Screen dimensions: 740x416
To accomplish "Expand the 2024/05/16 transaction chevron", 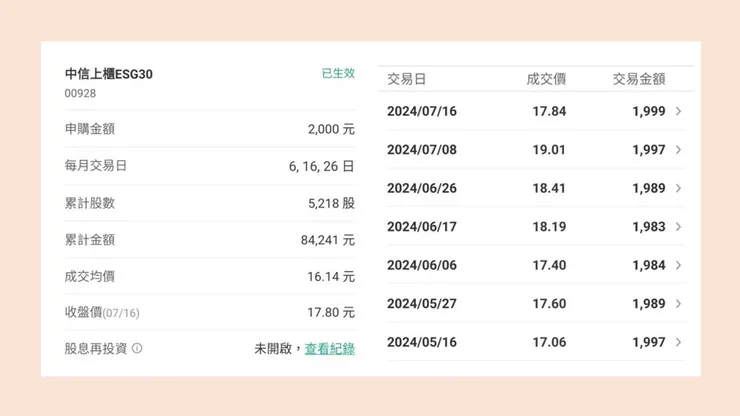I will click(x=678, y=342).
